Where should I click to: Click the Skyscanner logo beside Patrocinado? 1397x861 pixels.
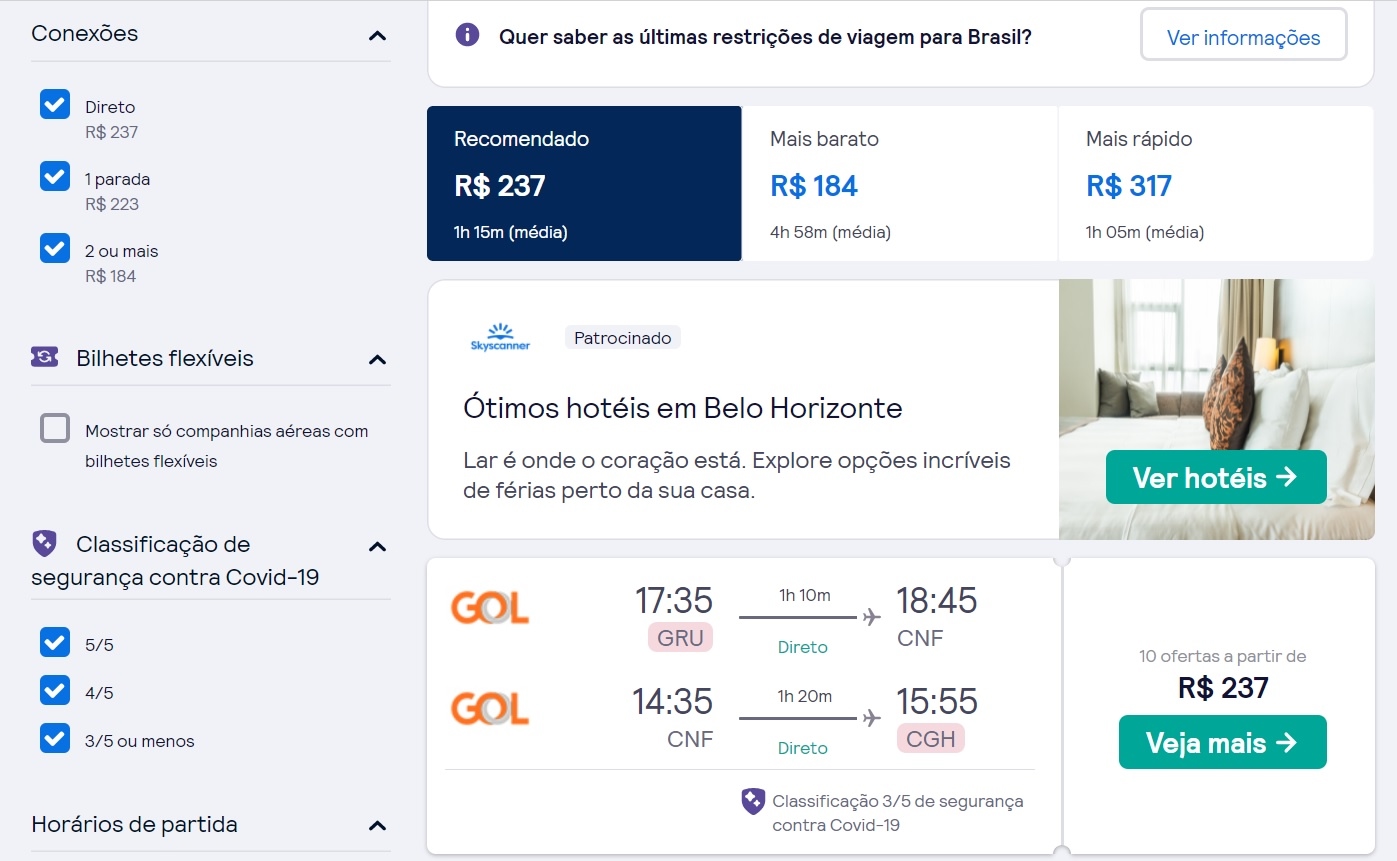click(x=500, y=336)
